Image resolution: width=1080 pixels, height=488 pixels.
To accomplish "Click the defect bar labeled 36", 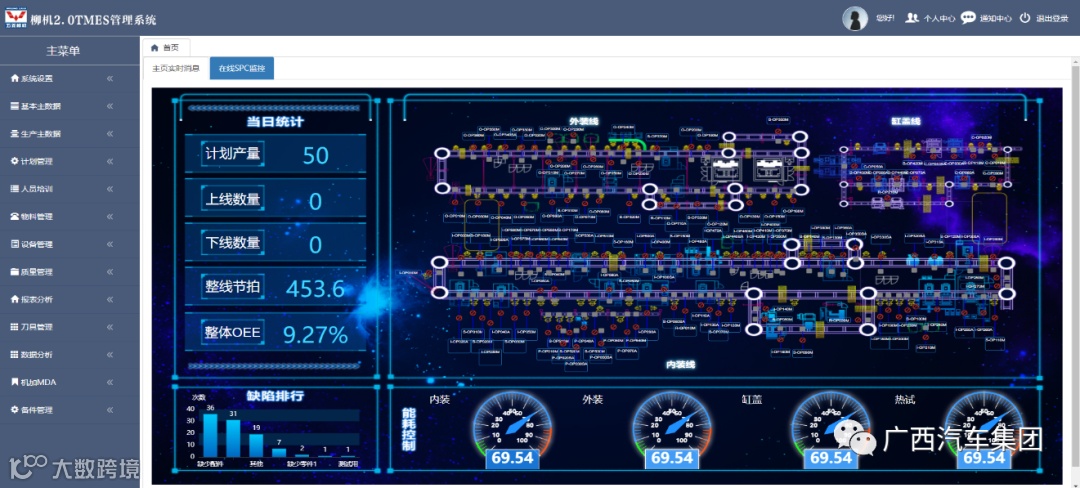I will click(210, 435).
